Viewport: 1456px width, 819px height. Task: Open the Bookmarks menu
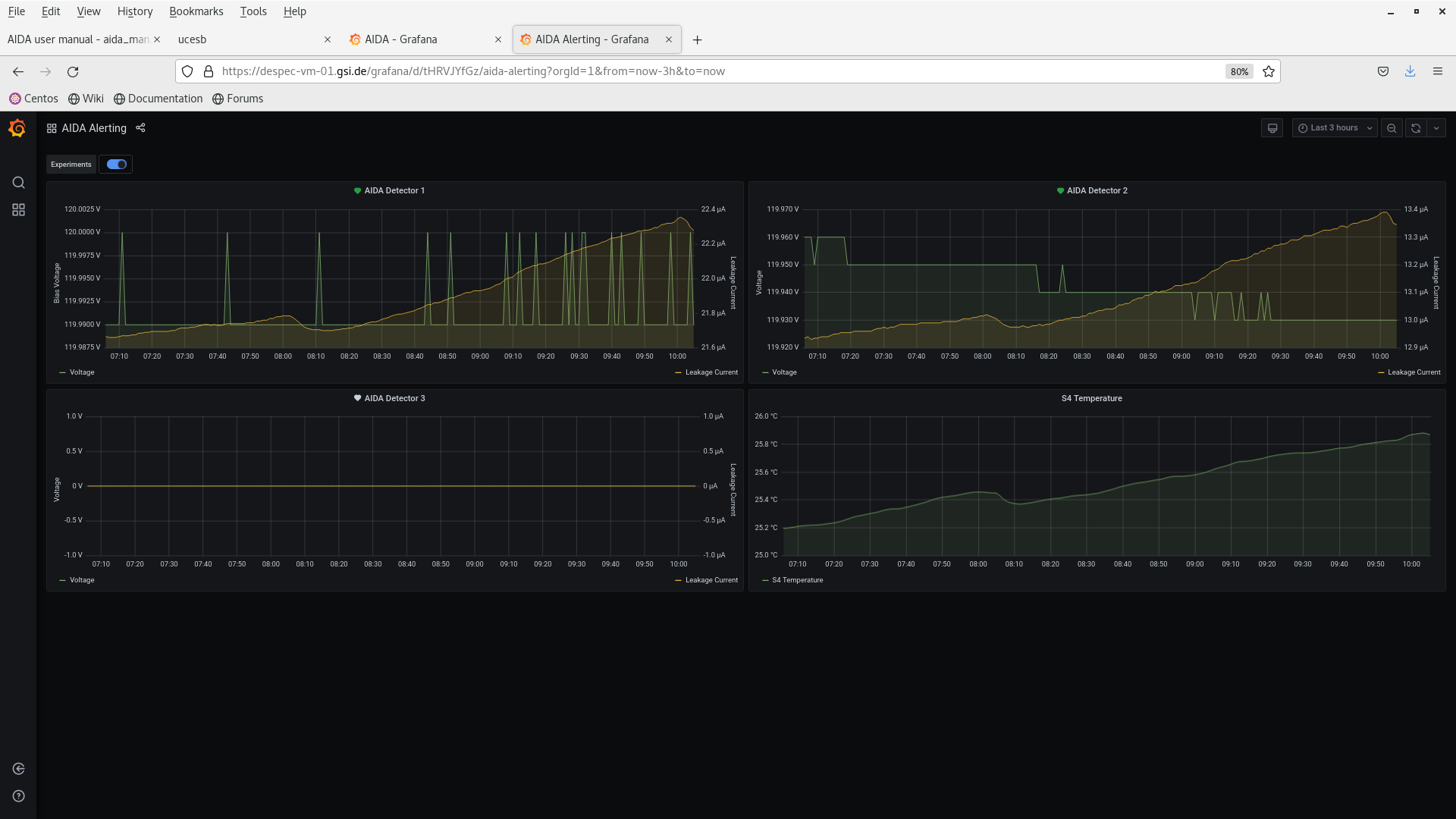[196, 11]
